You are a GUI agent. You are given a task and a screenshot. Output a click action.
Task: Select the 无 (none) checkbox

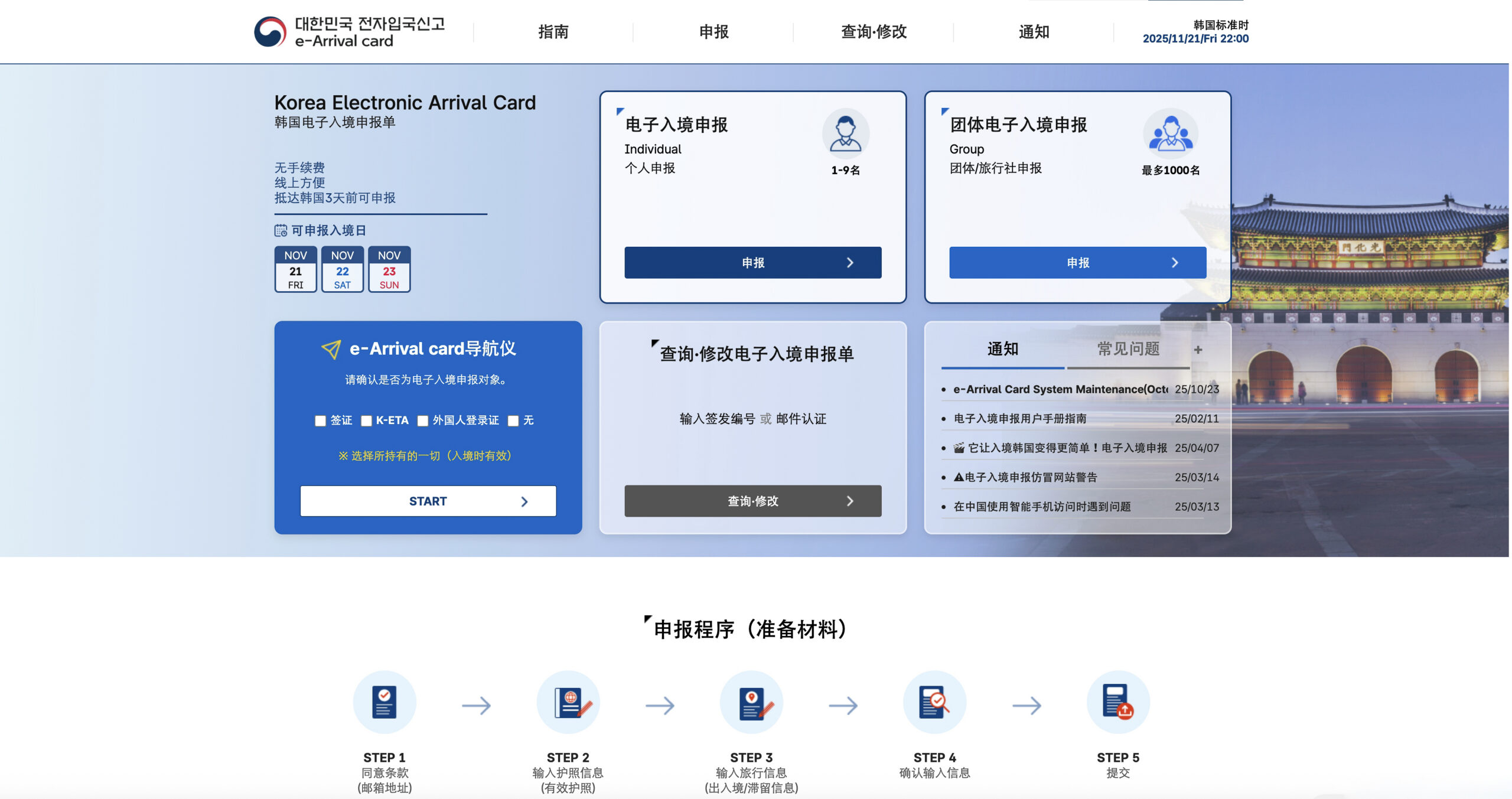[x=513, y=420]
